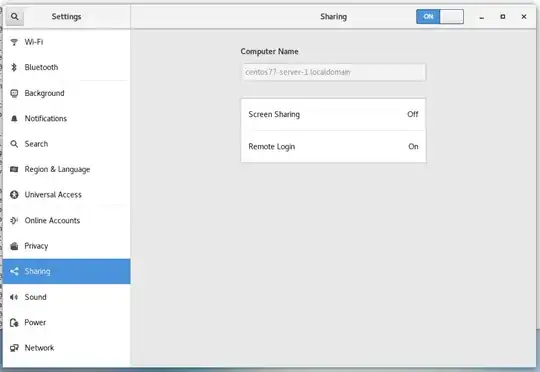Click the Sound speaker icon
The image size is (540, 372).
click(x=14, y=297)
